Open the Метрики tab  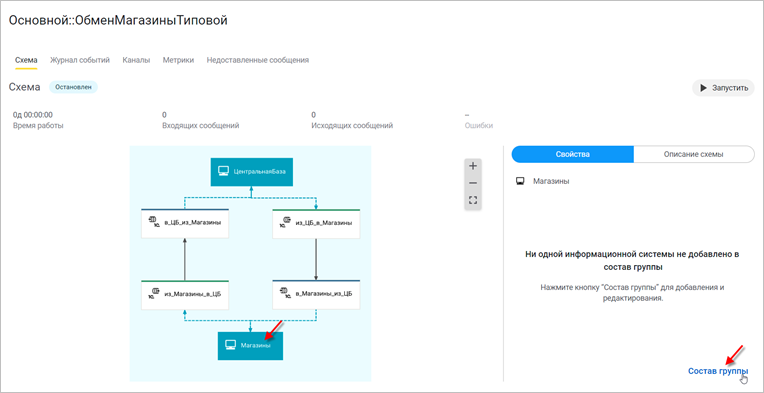178,60
